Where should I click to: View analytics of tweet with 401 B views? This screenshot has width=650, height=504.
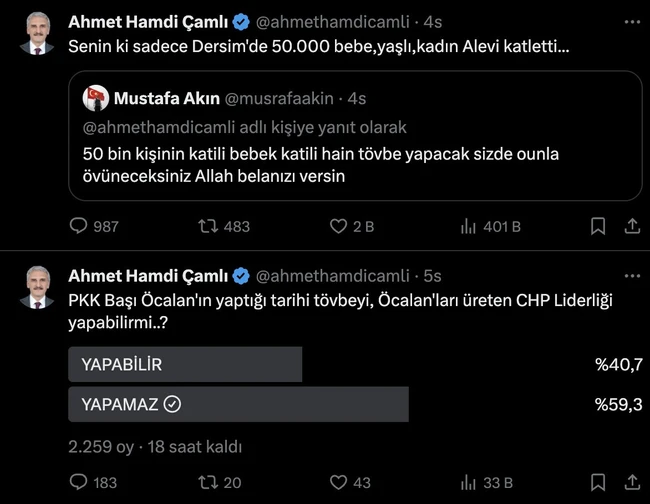(x=467, y=227)
